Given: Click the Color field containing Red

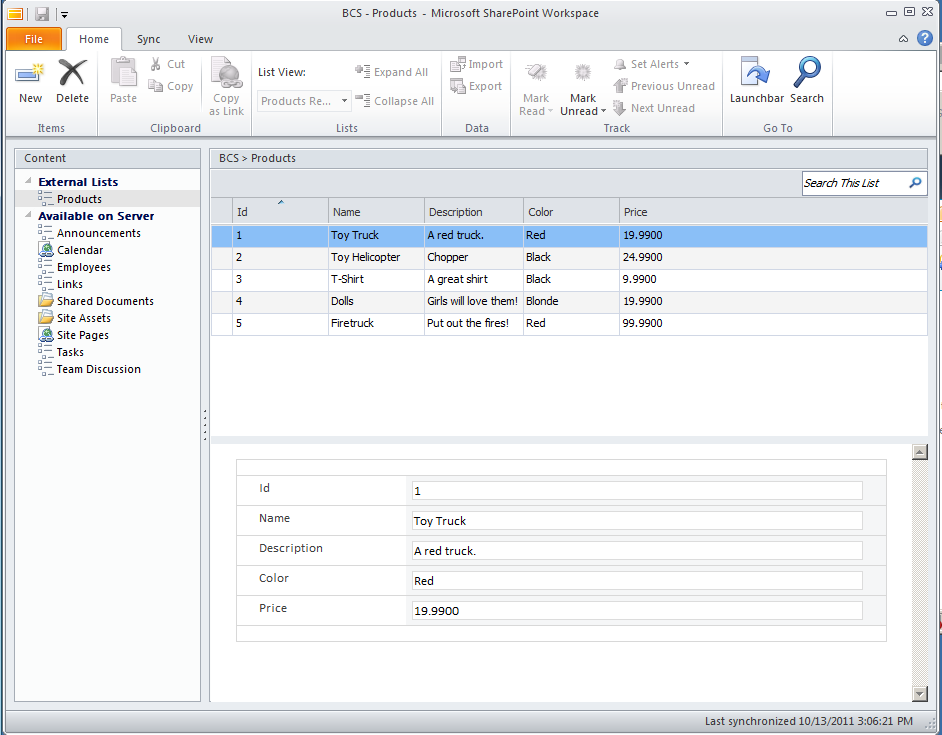Looking at the screenshot, I should tap(637, 581).
